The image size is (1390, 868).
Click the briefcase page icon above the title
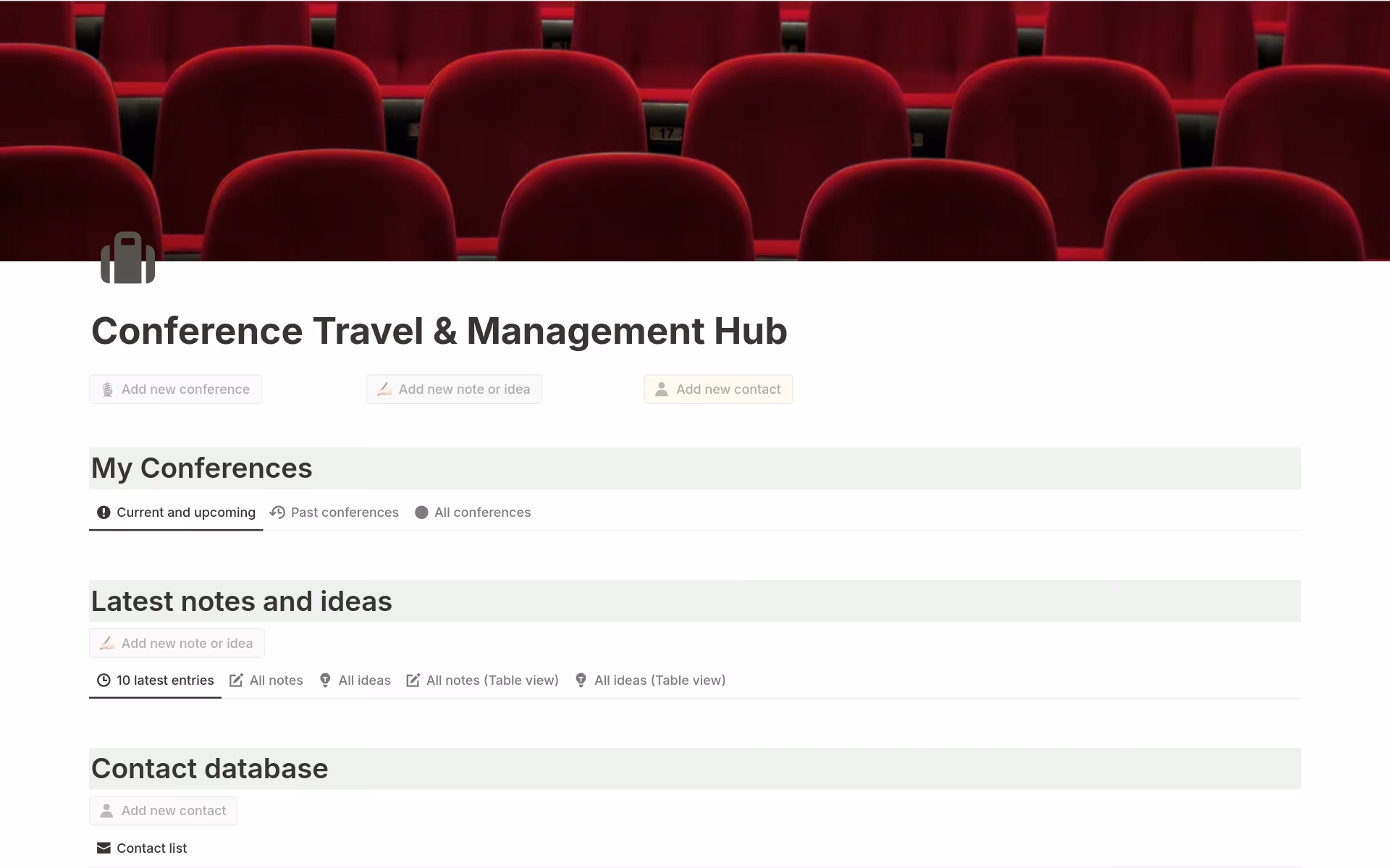coord(128,258)
